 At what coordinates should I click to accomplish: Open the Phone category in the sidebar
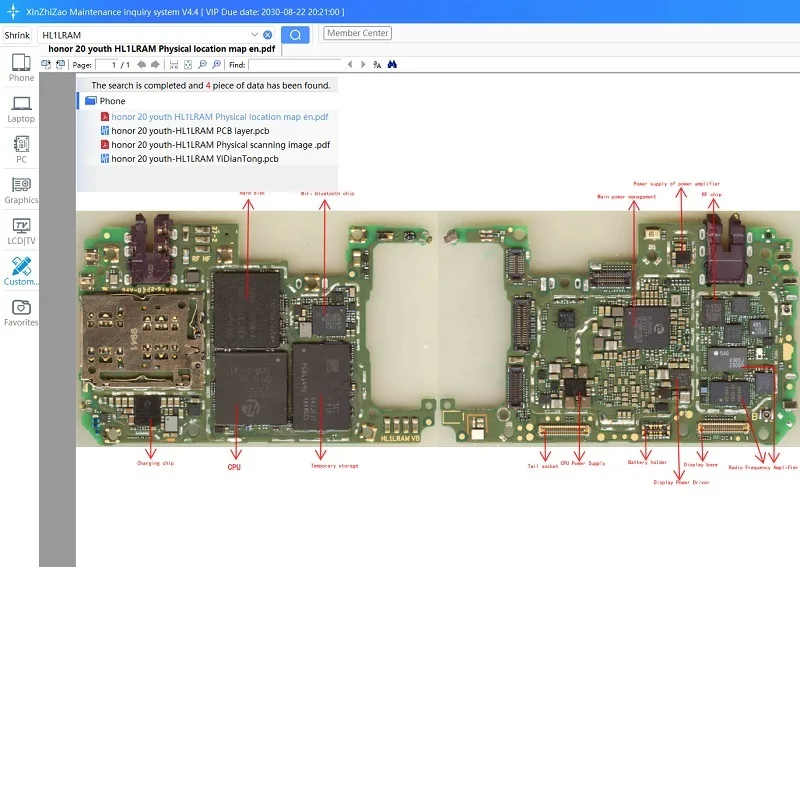point(21,68)
